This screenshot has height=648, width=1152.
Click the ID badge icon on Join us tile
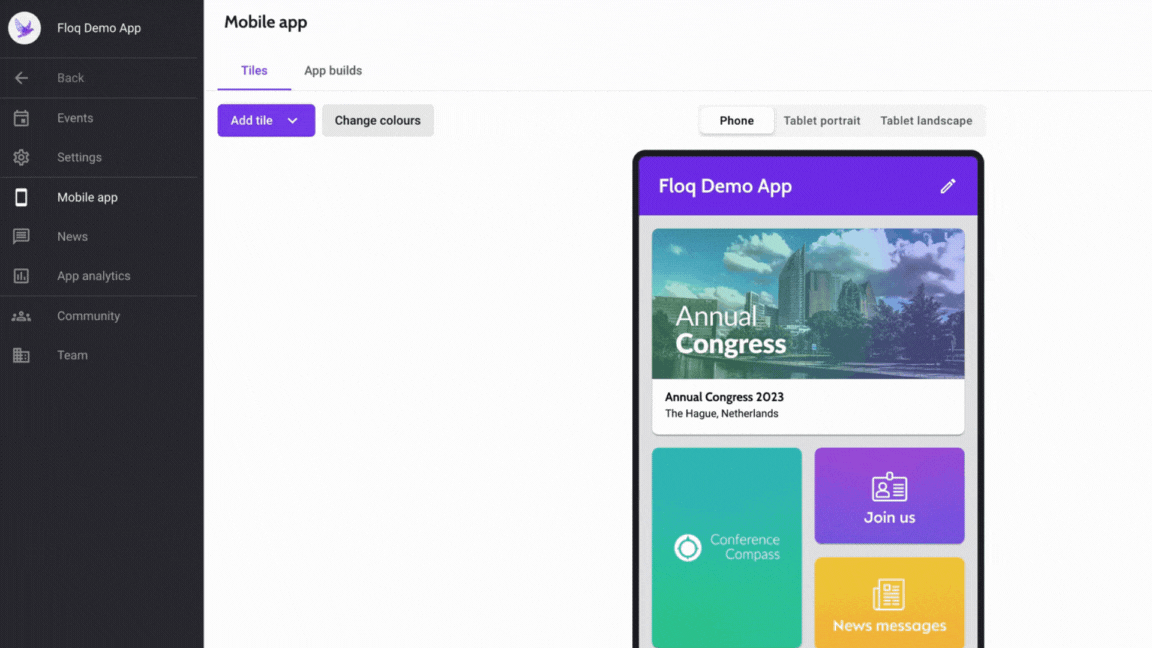pyautogui.click(x=889, y=486)
